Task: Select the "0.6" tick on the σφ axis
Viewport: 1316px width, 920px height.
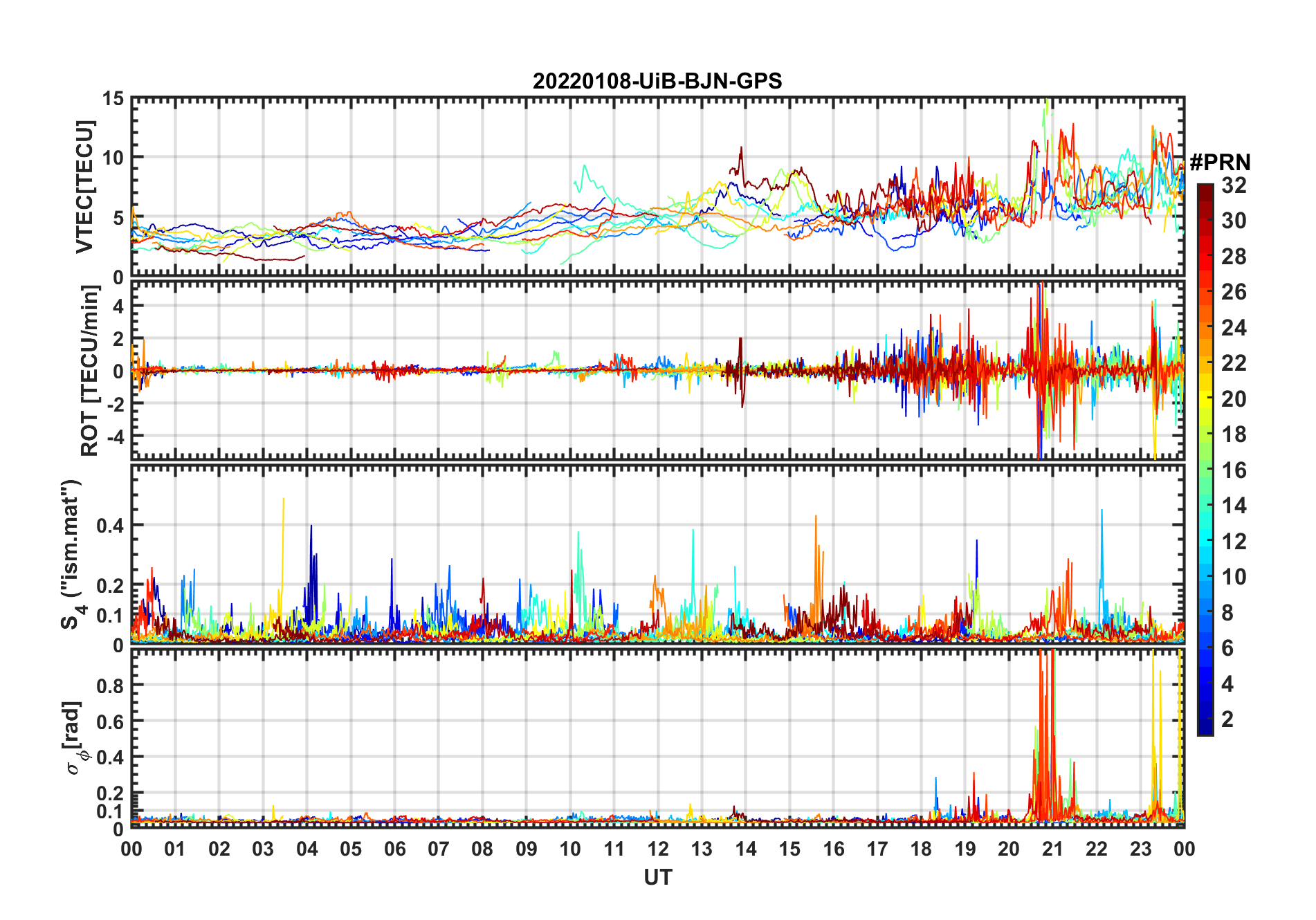Action: click(111, 721)
